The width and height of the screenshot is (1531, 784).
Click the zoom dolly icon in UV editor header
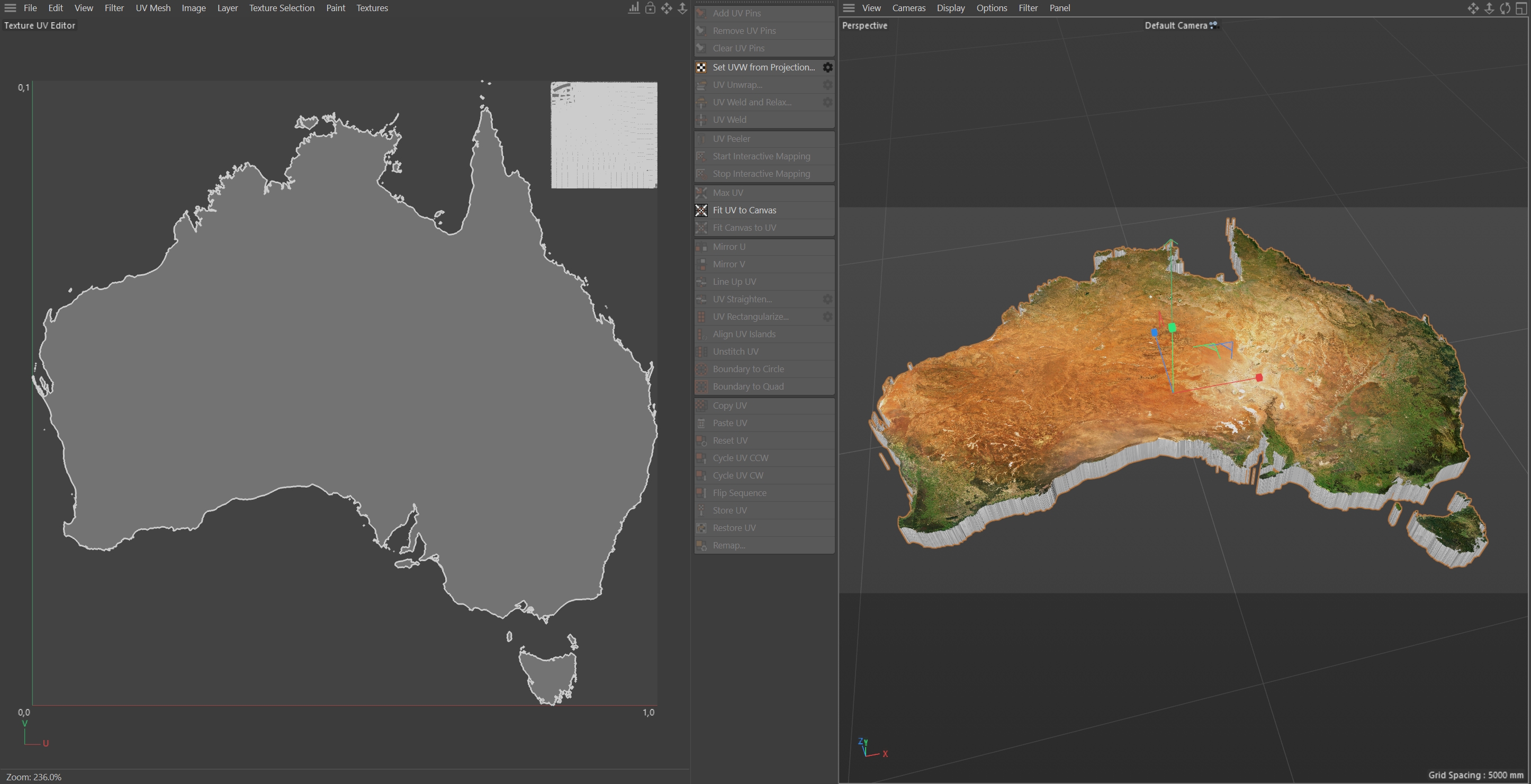682,8
